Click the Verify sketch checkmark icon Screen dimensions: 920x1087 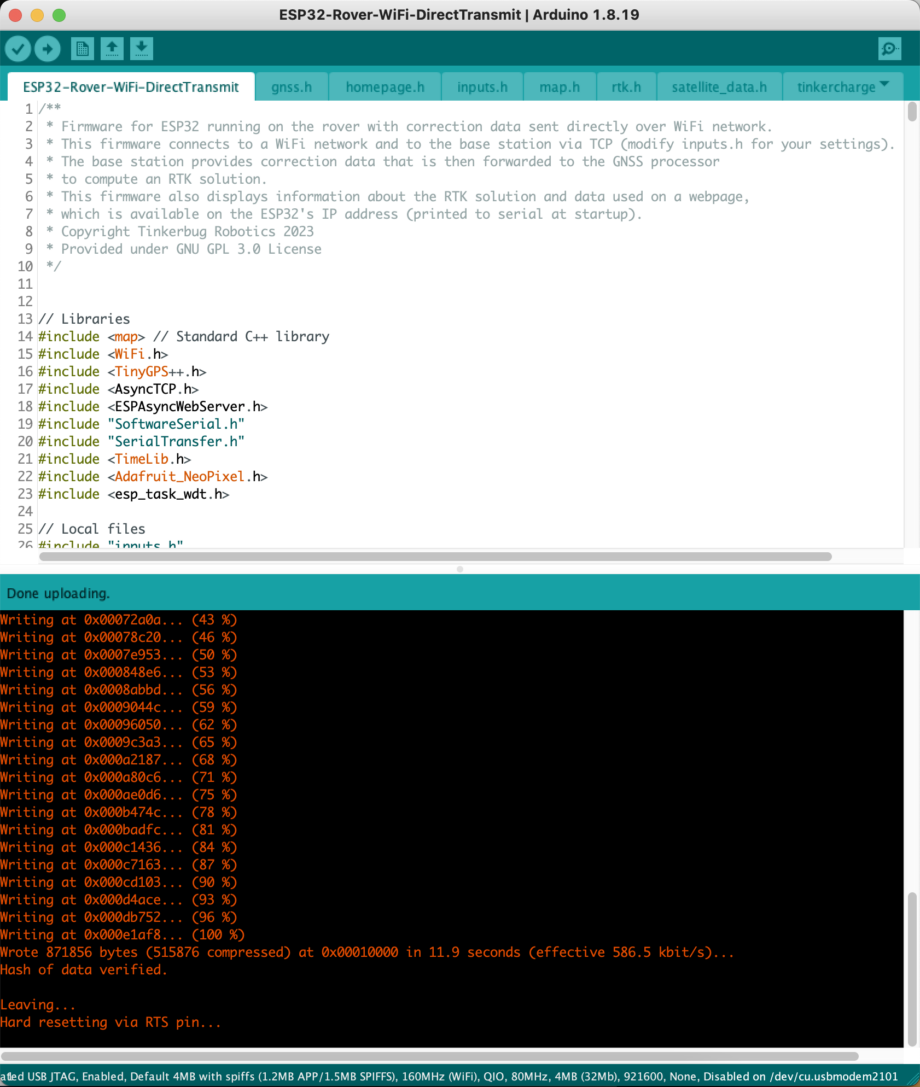point(18,48)
